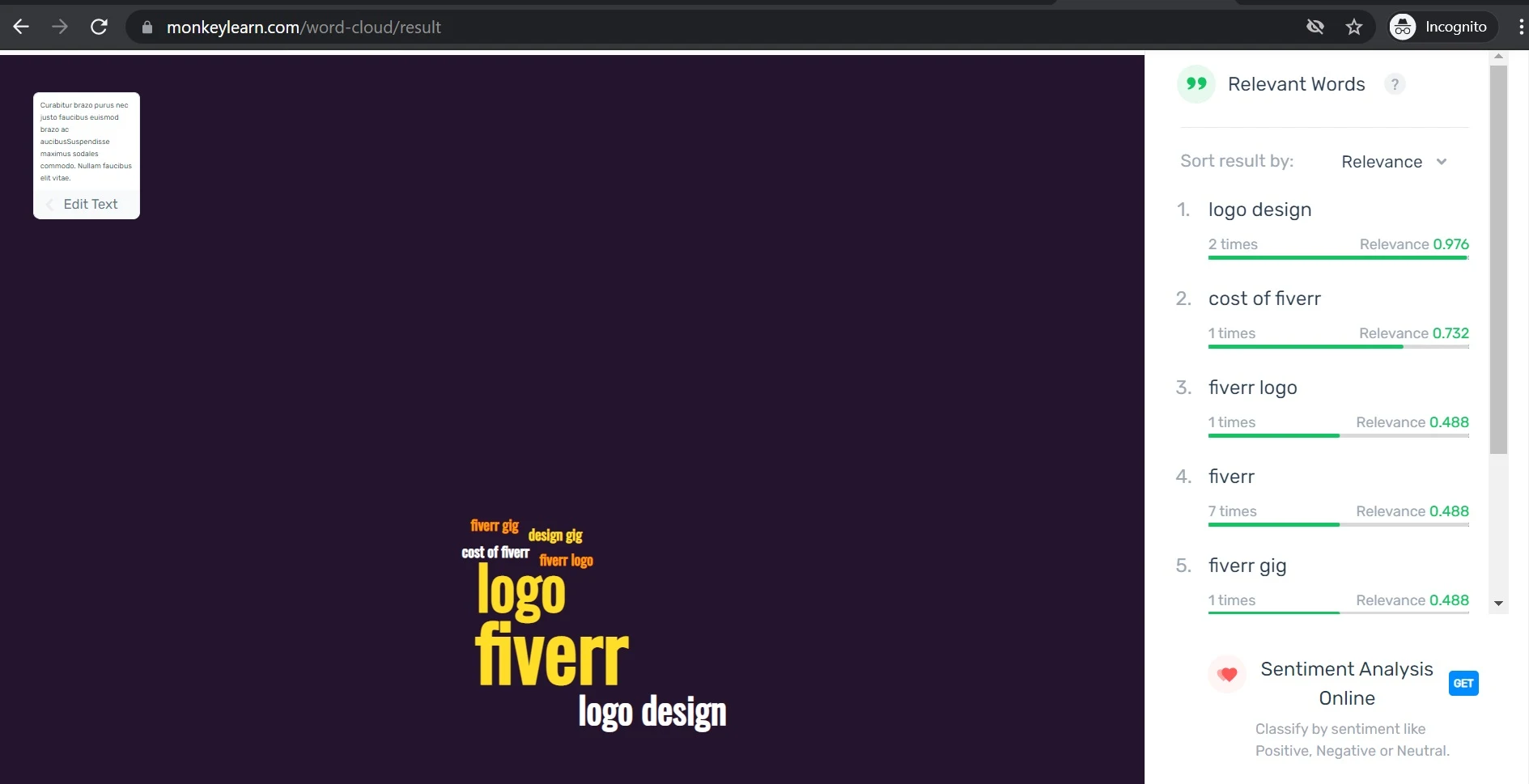This screenshot has height=784, width=1529.
Task: Click the Edit Text back chevron
Action: (50, 204)
